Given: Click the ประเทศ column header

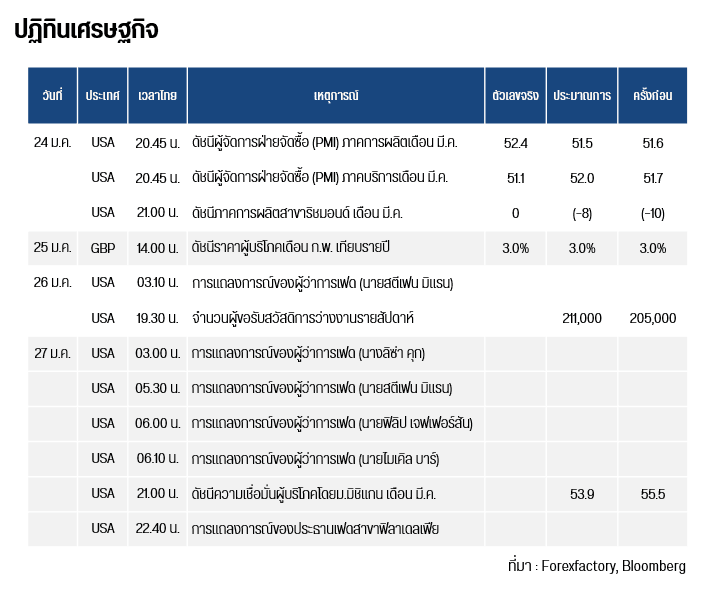Looking at the screenshot, I should (102, 96).
